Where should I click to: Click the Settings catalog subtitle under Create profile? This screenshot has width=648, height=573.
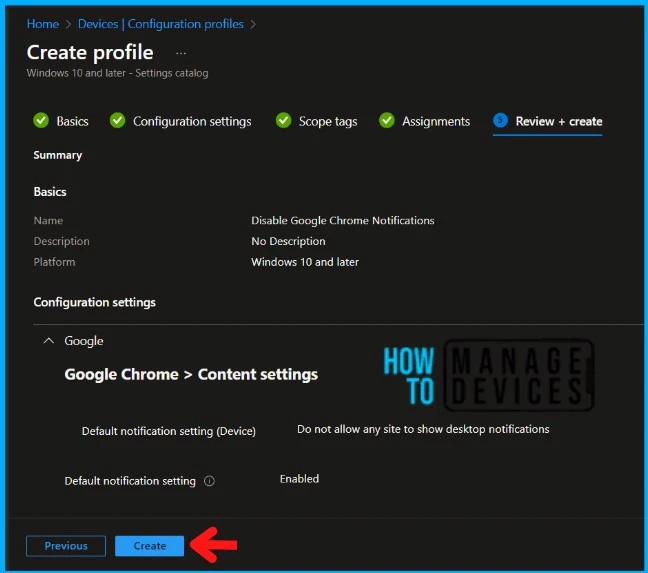point(117,73)
